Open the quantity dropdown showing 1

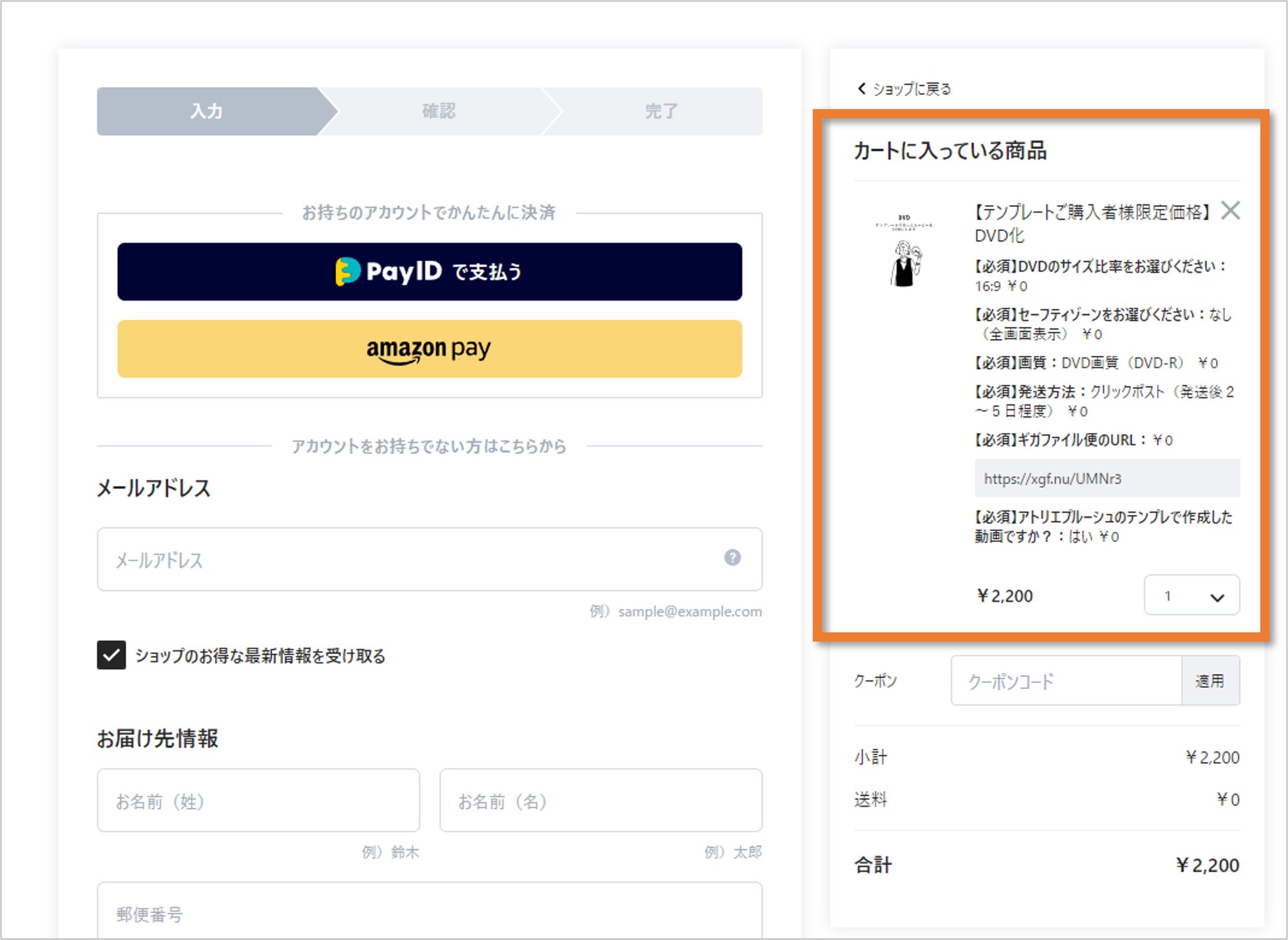[1192, 595]
